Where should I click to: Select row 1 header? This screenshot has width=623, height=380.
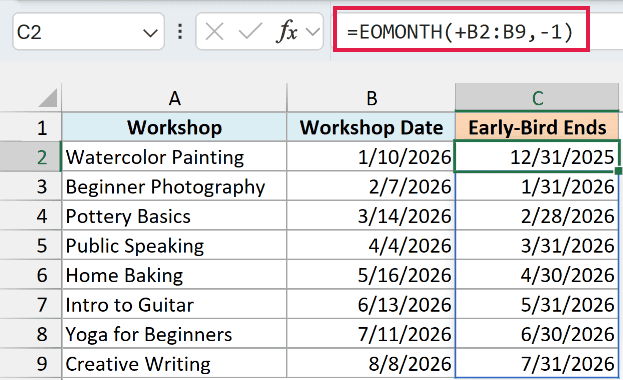pyautogui.click(x=31, y=128)
